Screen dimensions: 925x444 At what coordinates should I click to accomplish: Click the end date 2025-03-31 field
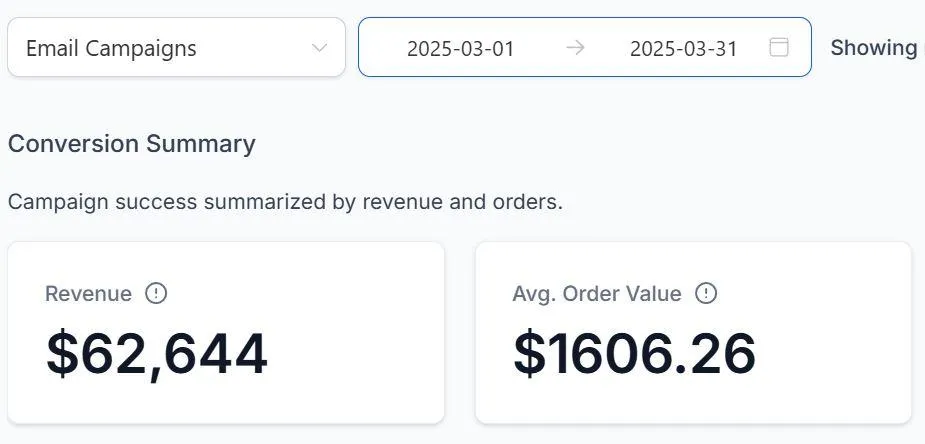[x=684, y=48]
